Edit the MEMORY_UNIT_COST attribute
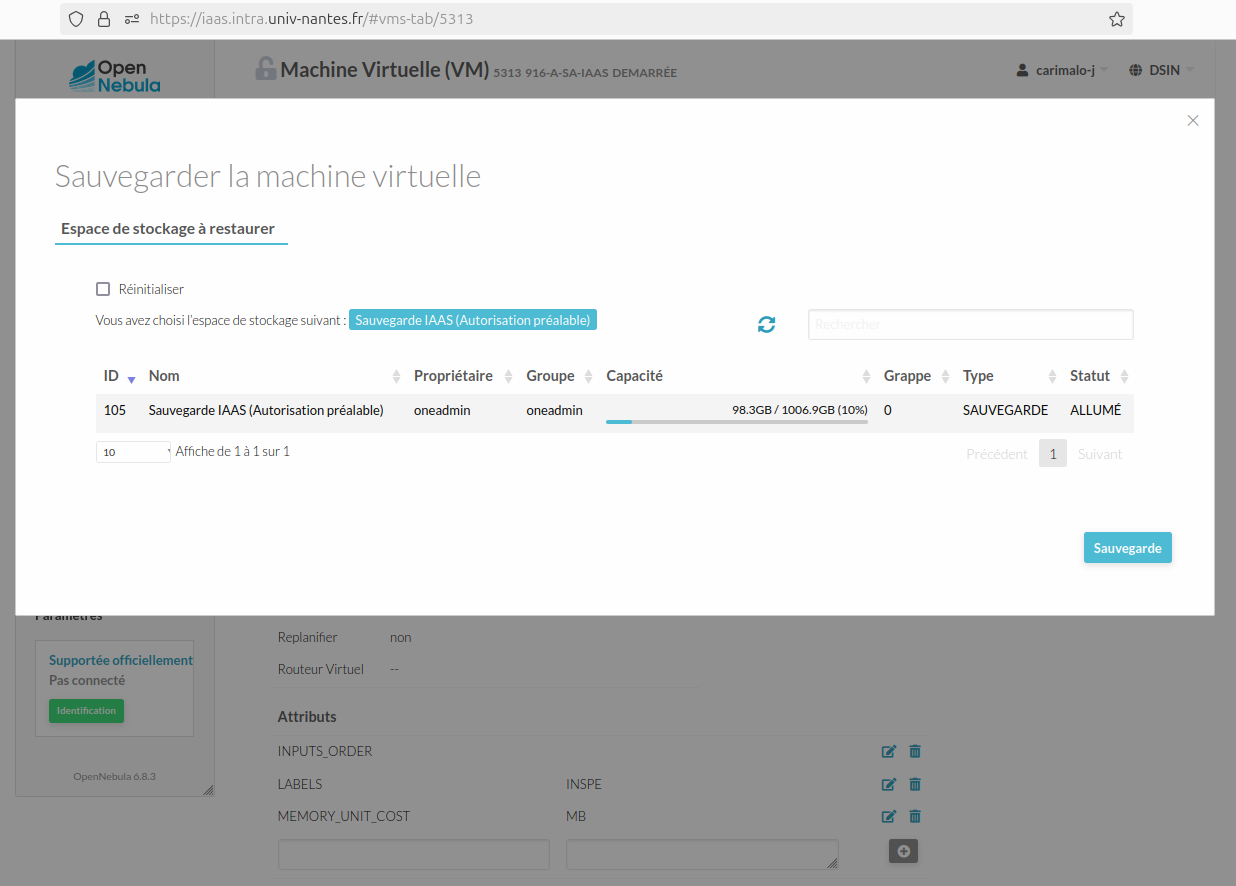The width and height of the screenshot is (1236, 886). coord(888,816)
